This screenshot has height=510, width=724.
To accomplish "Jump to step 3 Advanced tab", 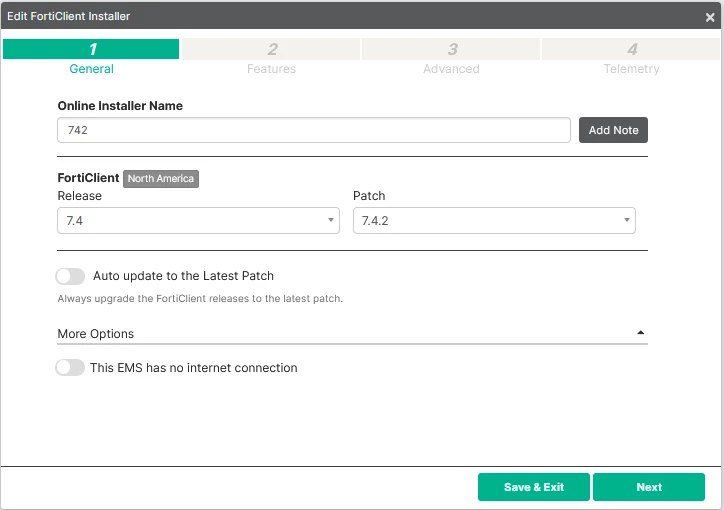I will coord(451,57).
